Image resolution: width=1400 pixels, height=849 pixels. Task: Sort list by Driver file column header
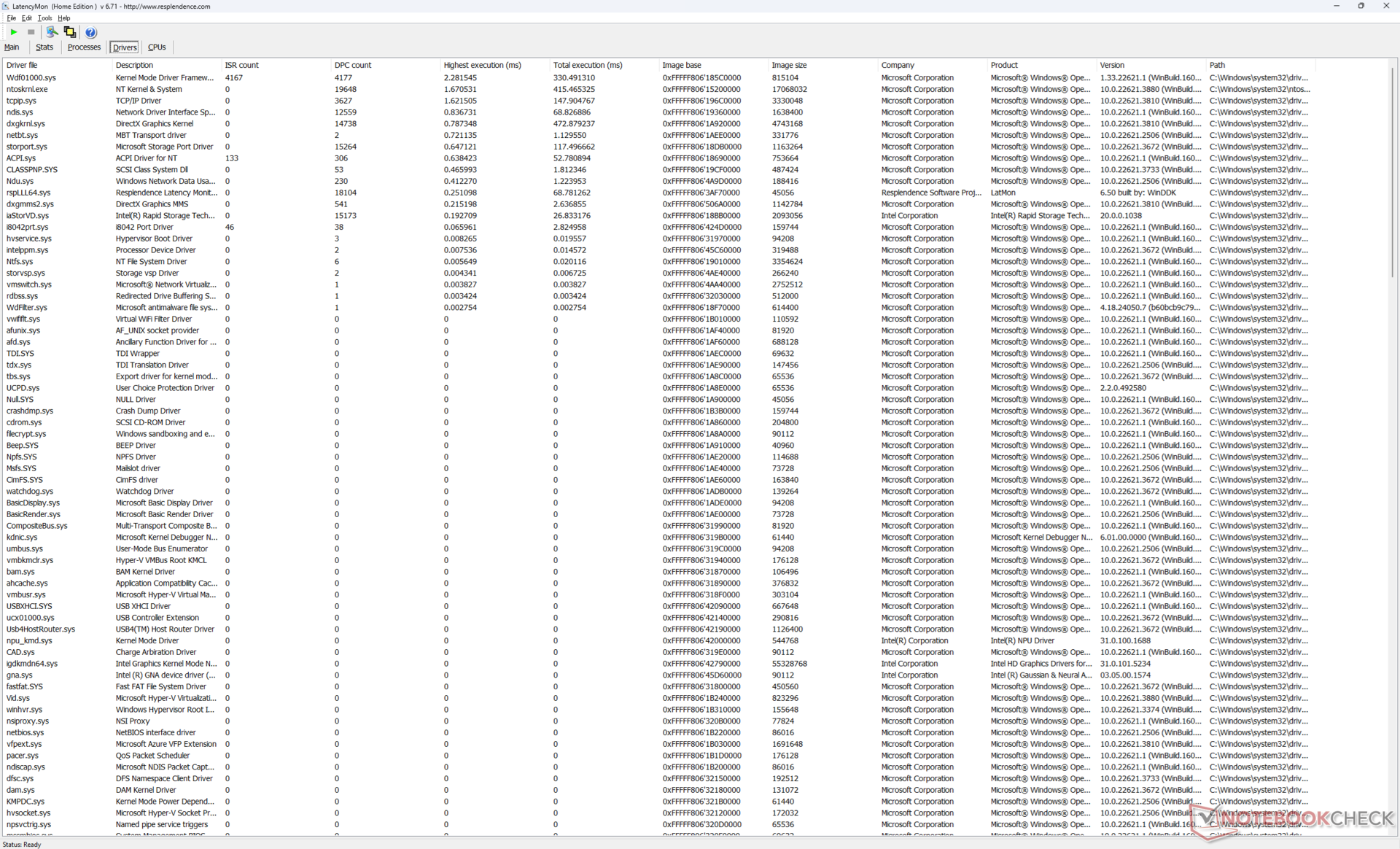click(x=22, y=65)
